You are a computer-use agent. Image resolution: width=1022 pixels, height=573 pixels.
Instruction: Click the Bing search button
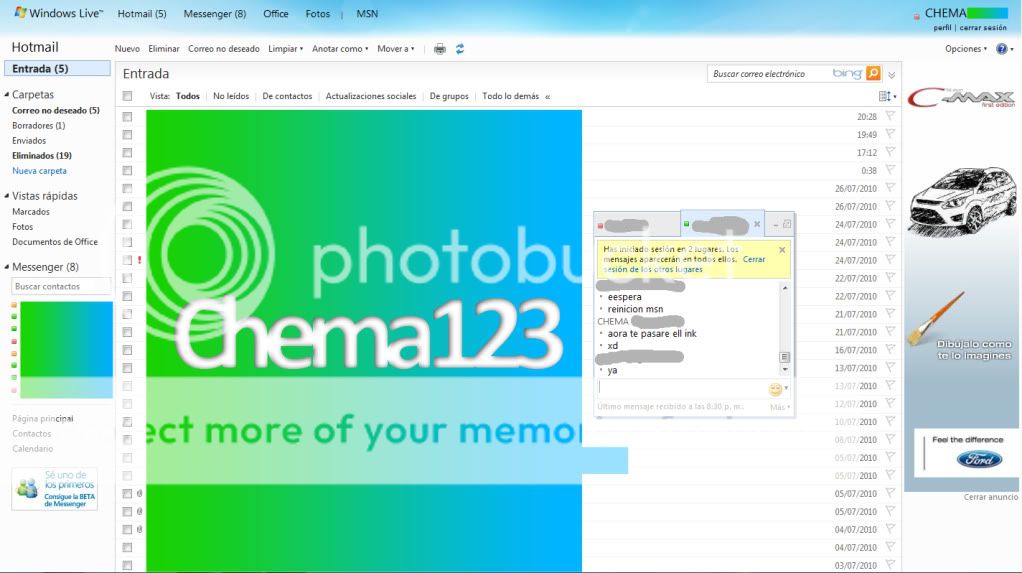(873, 74)
